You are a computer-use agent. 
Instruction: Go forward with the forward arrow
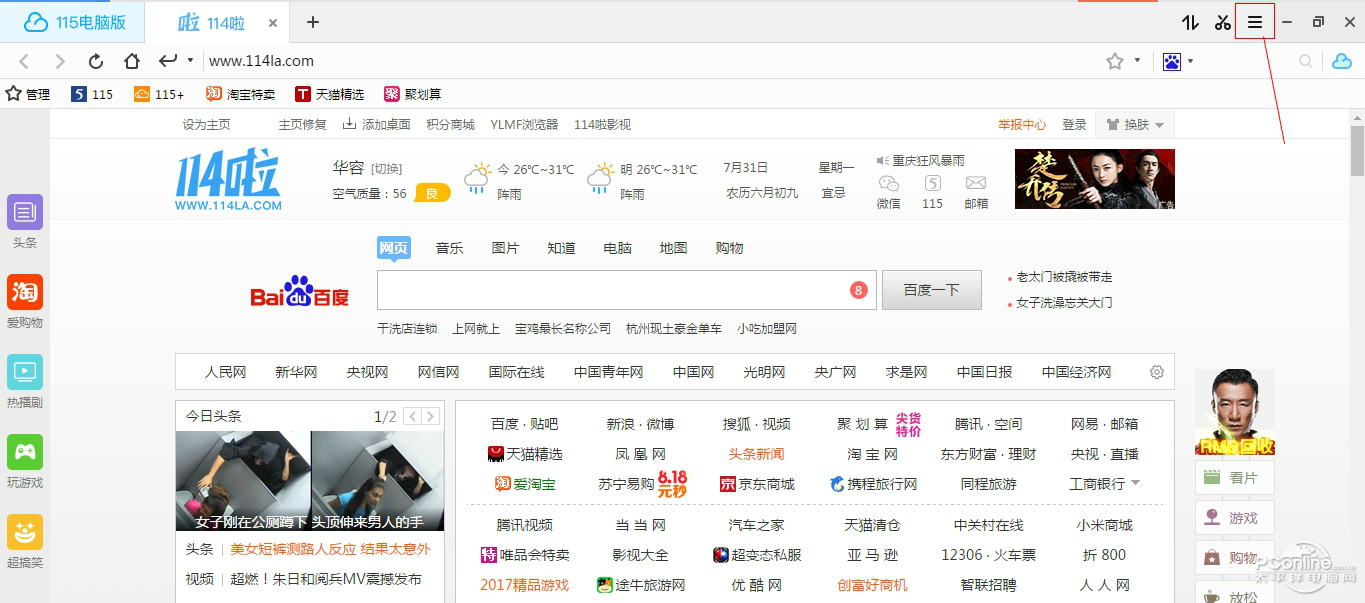[x=60, y=61]
